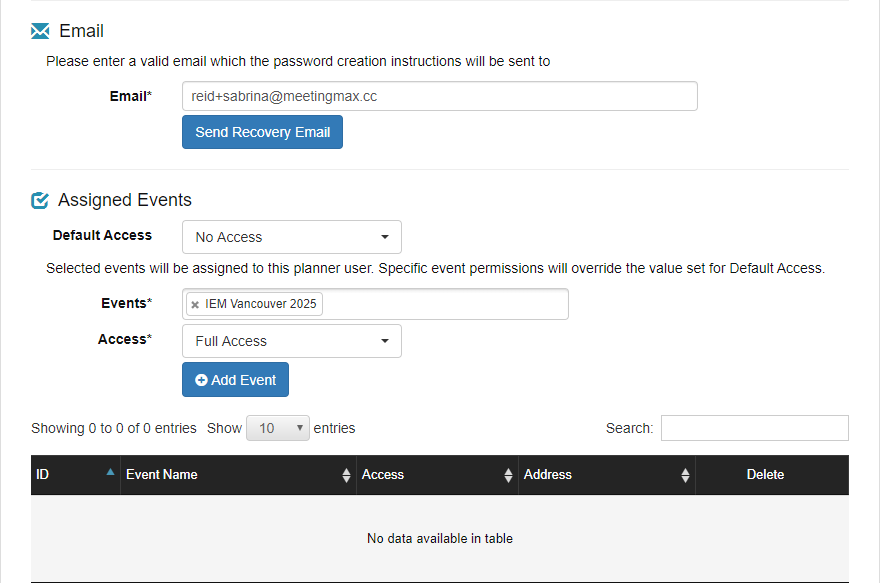Sort by Access column arrows
This screenshot has width=880, height=583.
pyautogui.click(x=509, y=475)
